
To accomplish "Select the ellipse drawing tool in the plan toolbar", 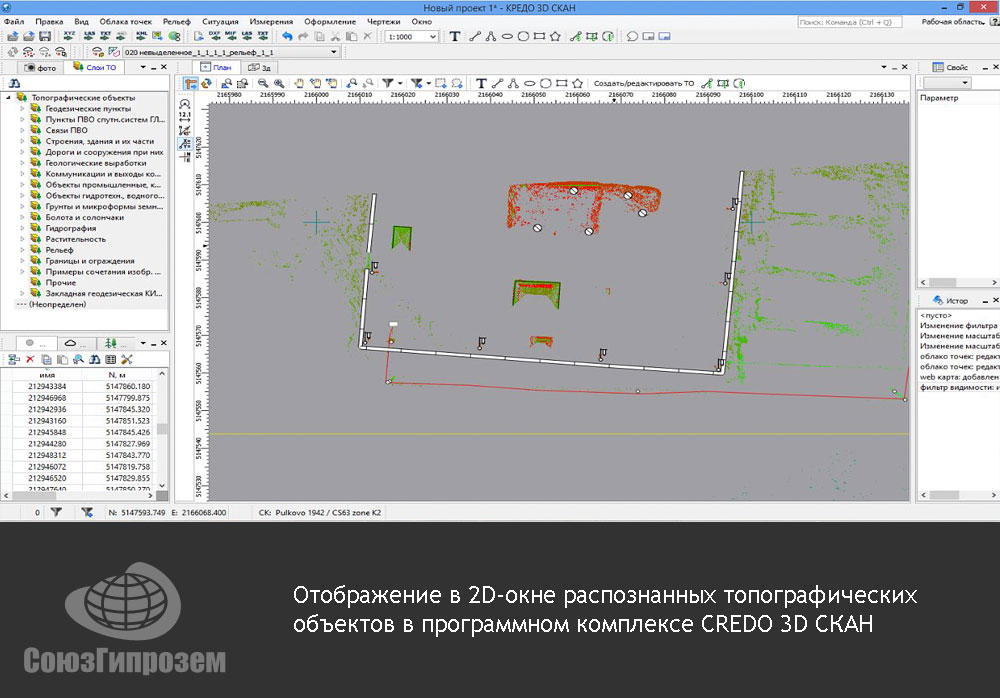I will pyautogui.click(x=529, y=84).
